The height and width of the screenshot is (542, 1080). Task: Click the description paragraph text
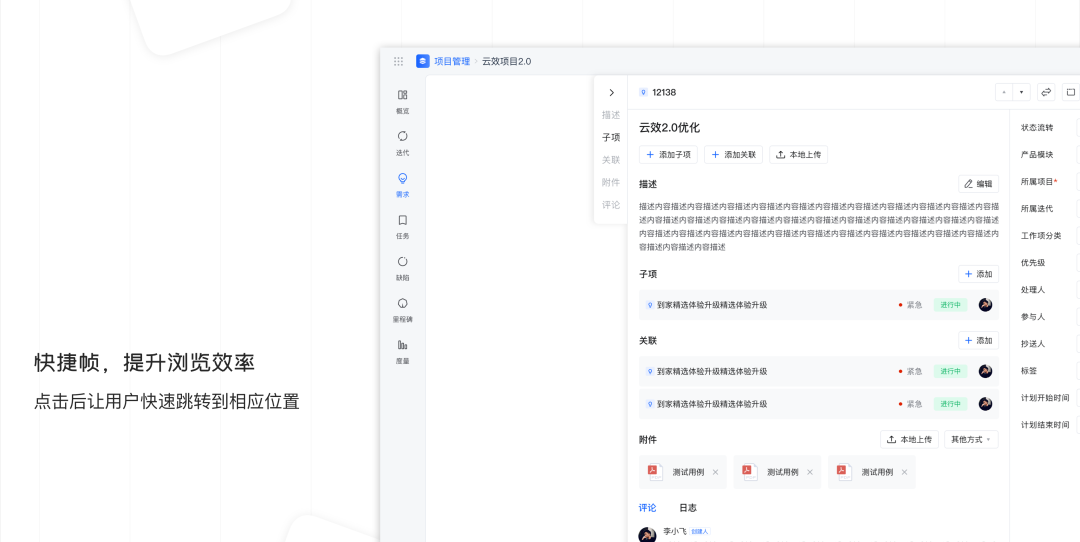click(x=819, y=227)
